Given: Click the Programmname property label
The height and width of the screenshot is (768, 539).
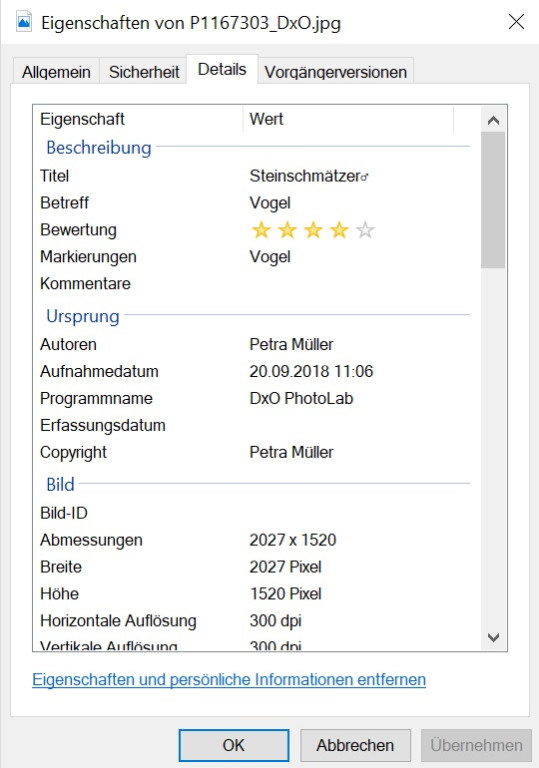Looking at the screenshot, I should 96,398.
